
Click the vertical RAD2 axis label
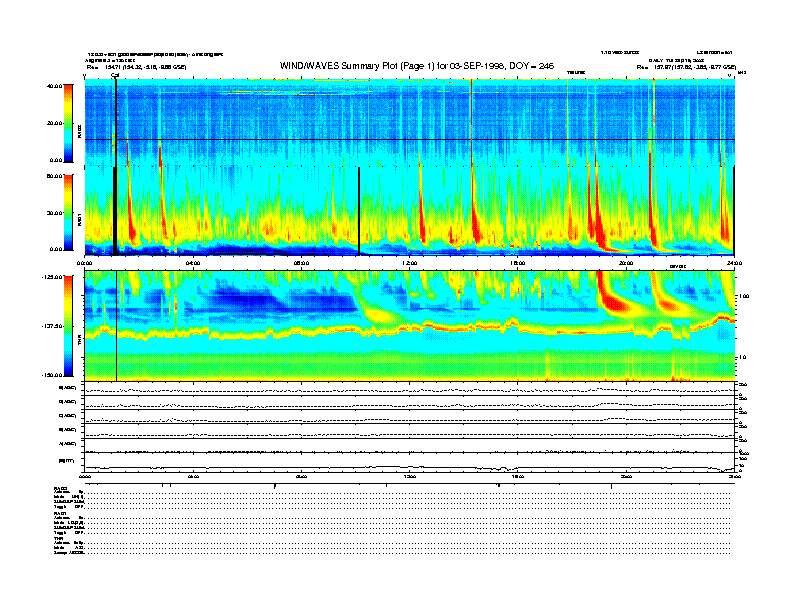tap(79, 131)
